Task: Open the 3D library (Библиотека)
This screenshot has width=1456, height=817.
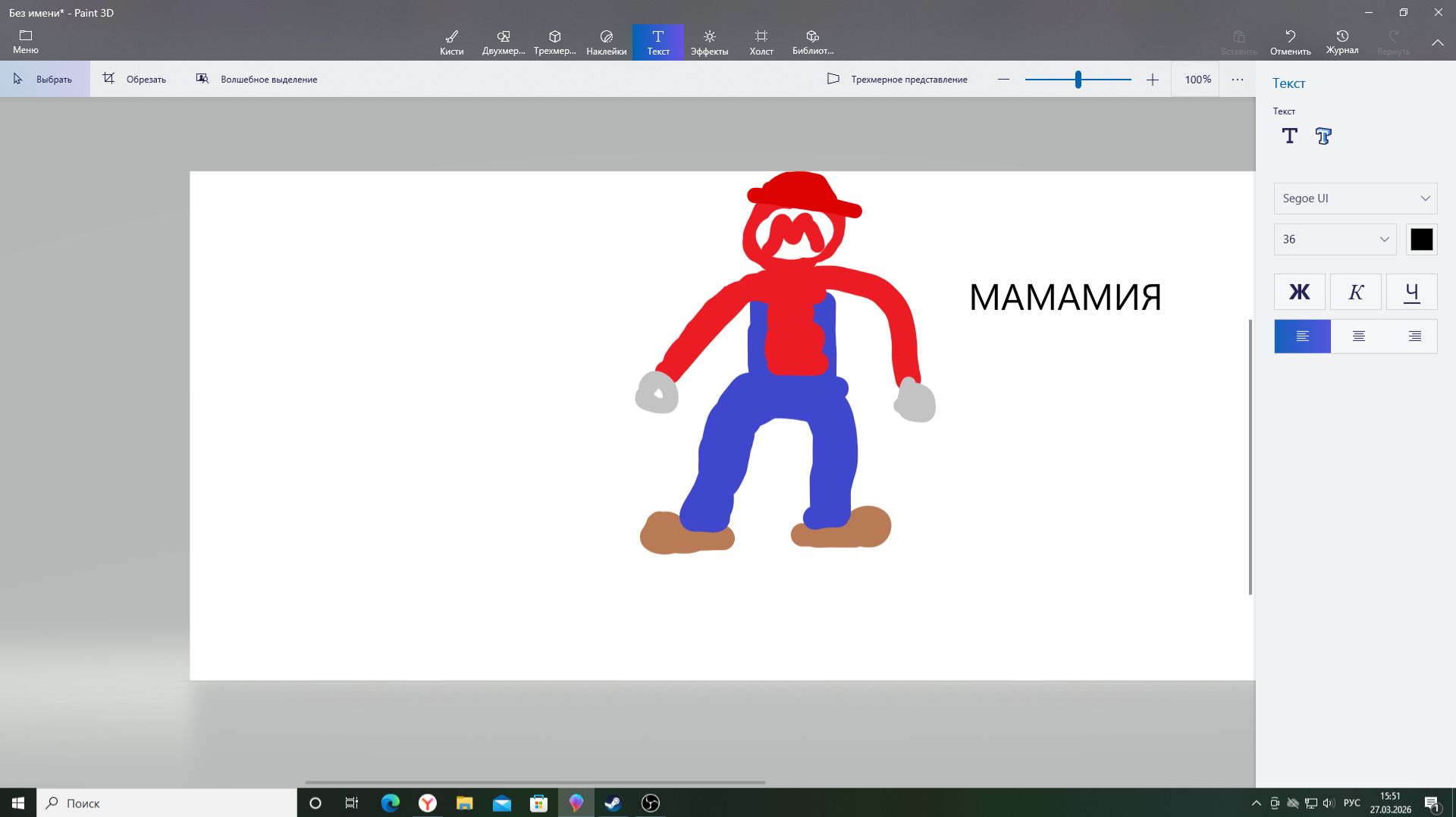Action: [x=812, y=42]
